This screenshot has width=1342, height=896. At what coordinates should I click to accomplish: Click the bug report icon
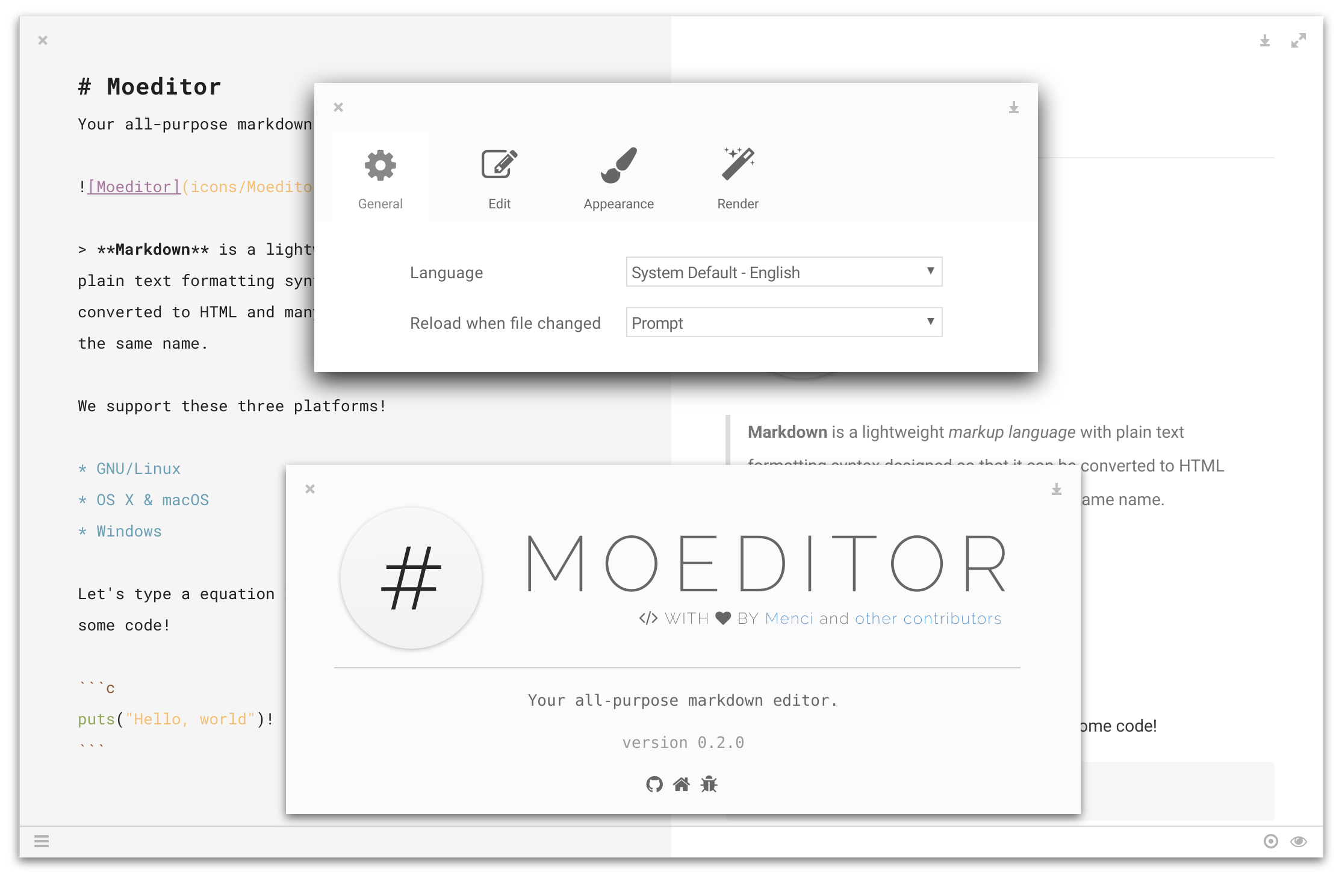(710, 783)
